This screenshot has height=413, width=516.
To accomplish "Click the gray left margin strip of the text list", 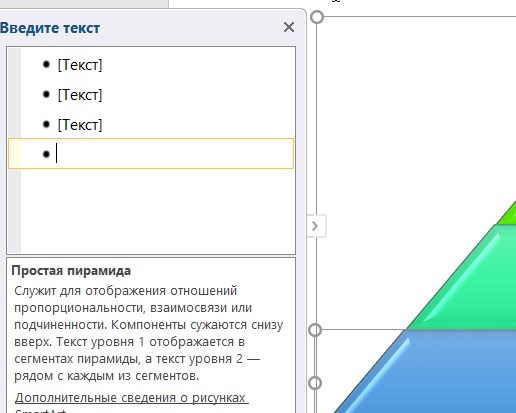I will 15,150.
